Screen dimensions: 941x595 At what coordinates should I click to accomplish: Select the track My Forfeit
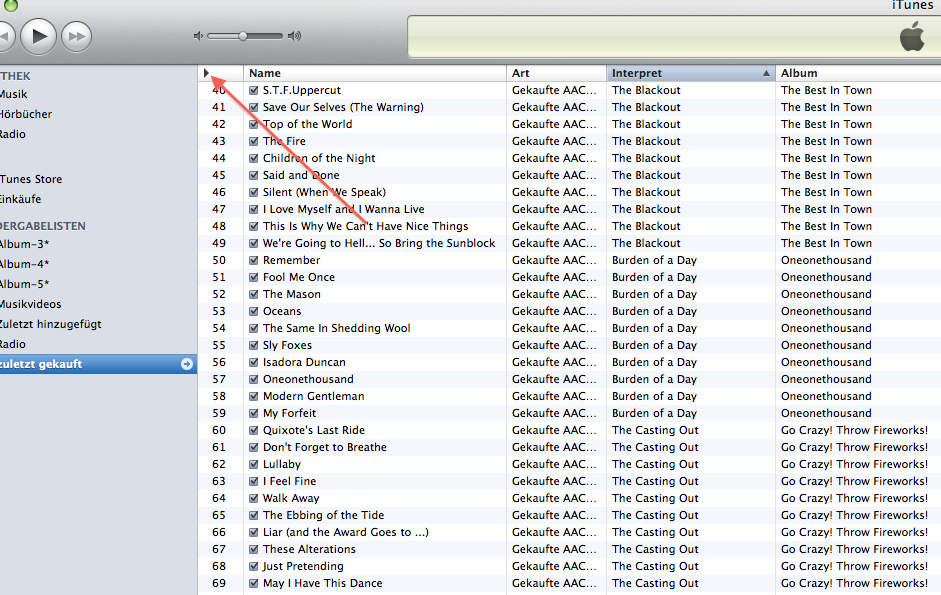[289, 413]
